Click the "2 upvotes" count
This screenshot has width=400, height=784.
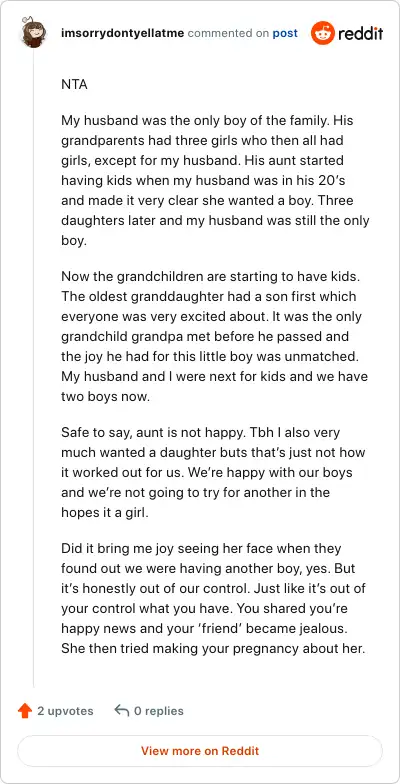tap(66, 710)
